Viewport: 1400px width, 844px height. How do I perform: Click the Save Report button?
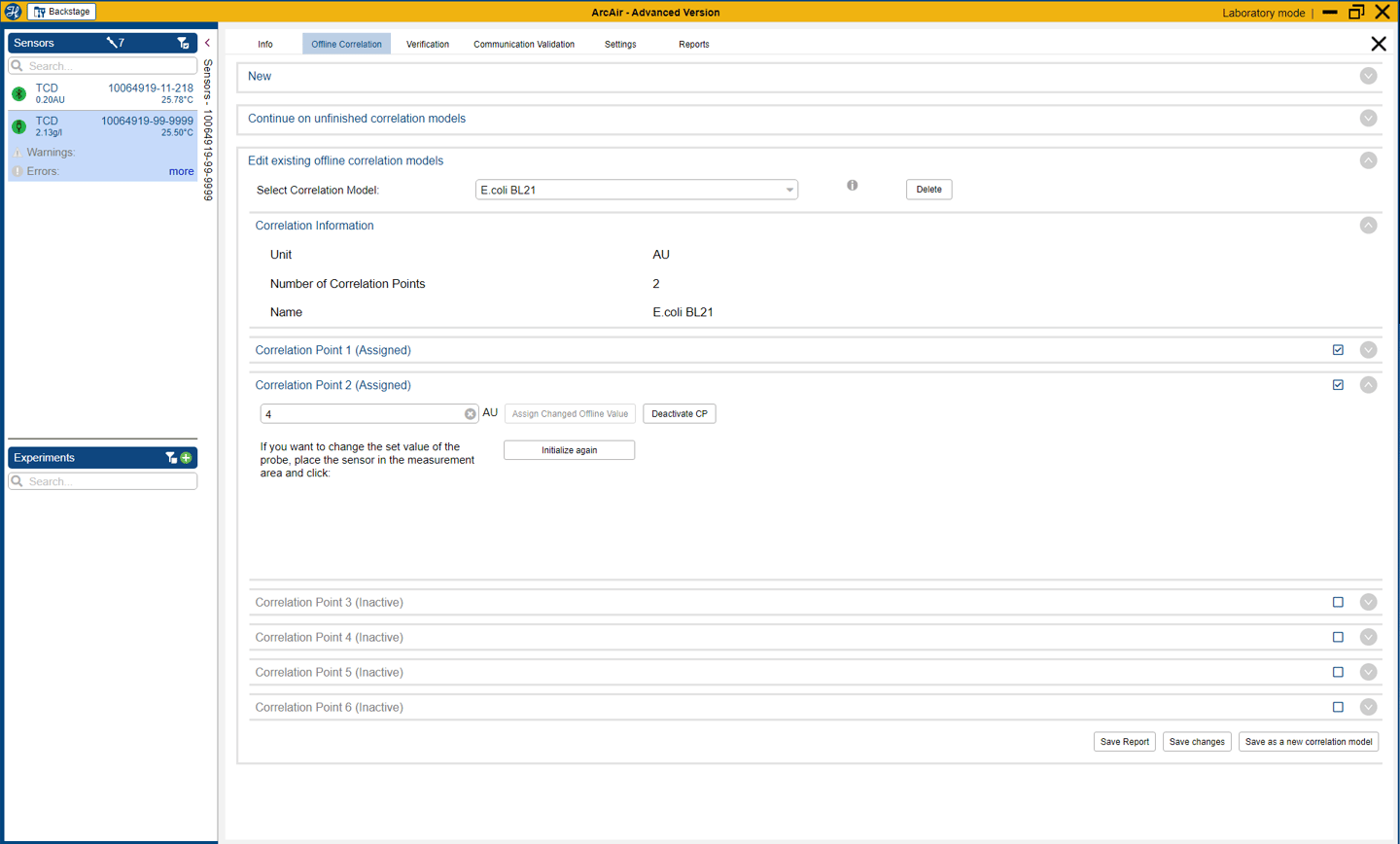1125,742
